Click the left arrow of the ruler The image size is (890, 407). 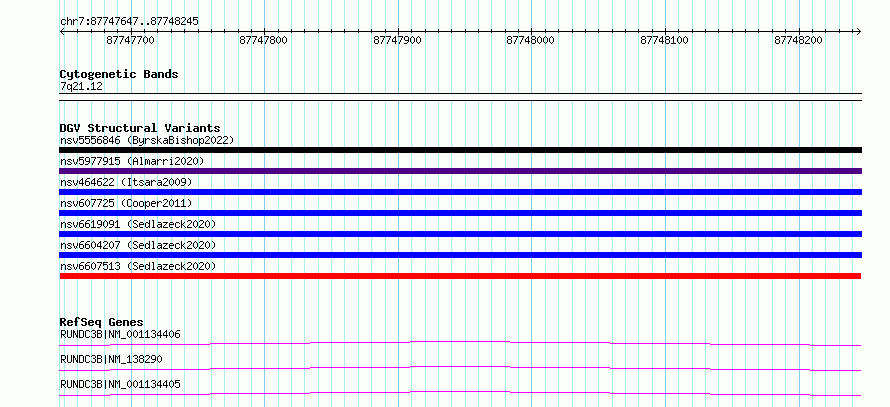pyautogui.click(x=62, y=32)
